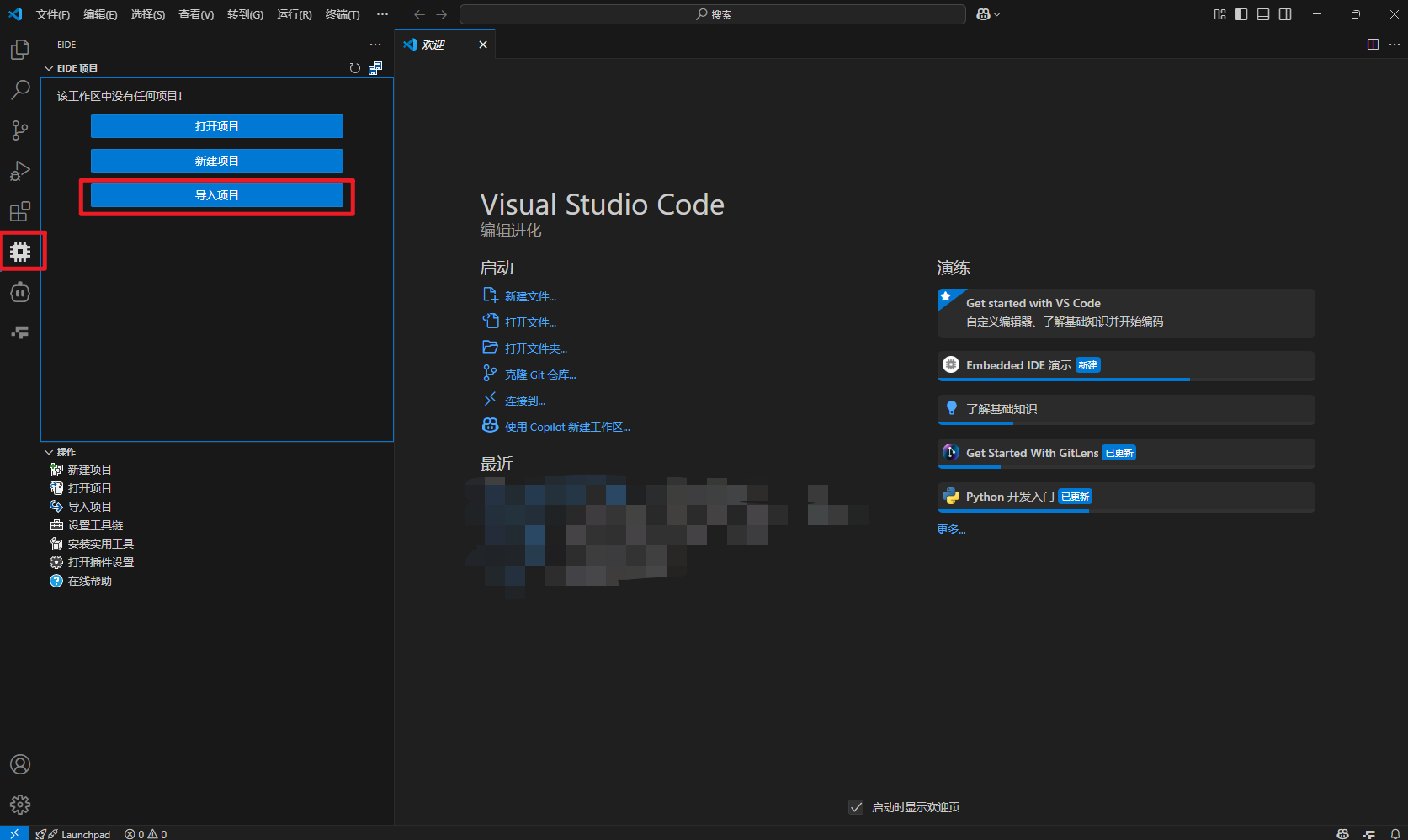Image resolution: width=1408 pixels, height=840 pixels.
Task: Toggle the bottom panel layout button
Action: (x=1263, y=14)
